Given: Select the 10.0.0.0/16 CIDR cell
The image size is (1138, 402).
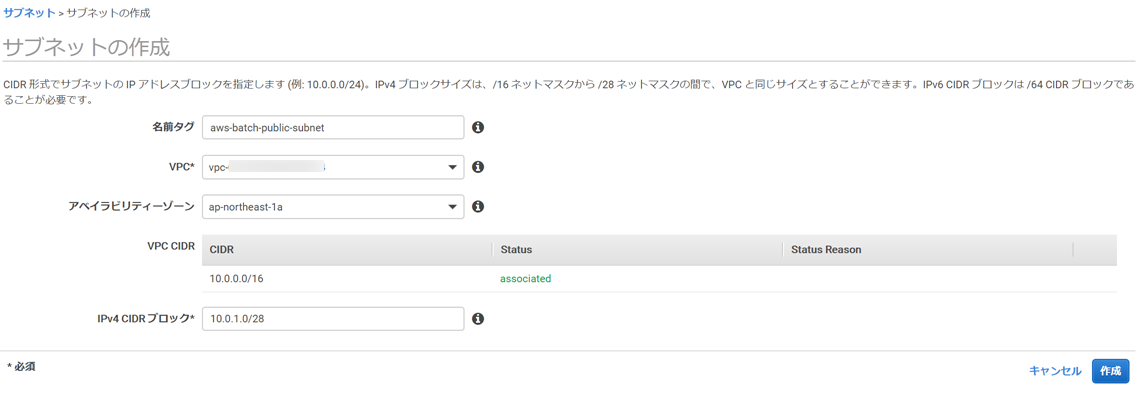Looking at the screenshot, I should tap(237, 279).
